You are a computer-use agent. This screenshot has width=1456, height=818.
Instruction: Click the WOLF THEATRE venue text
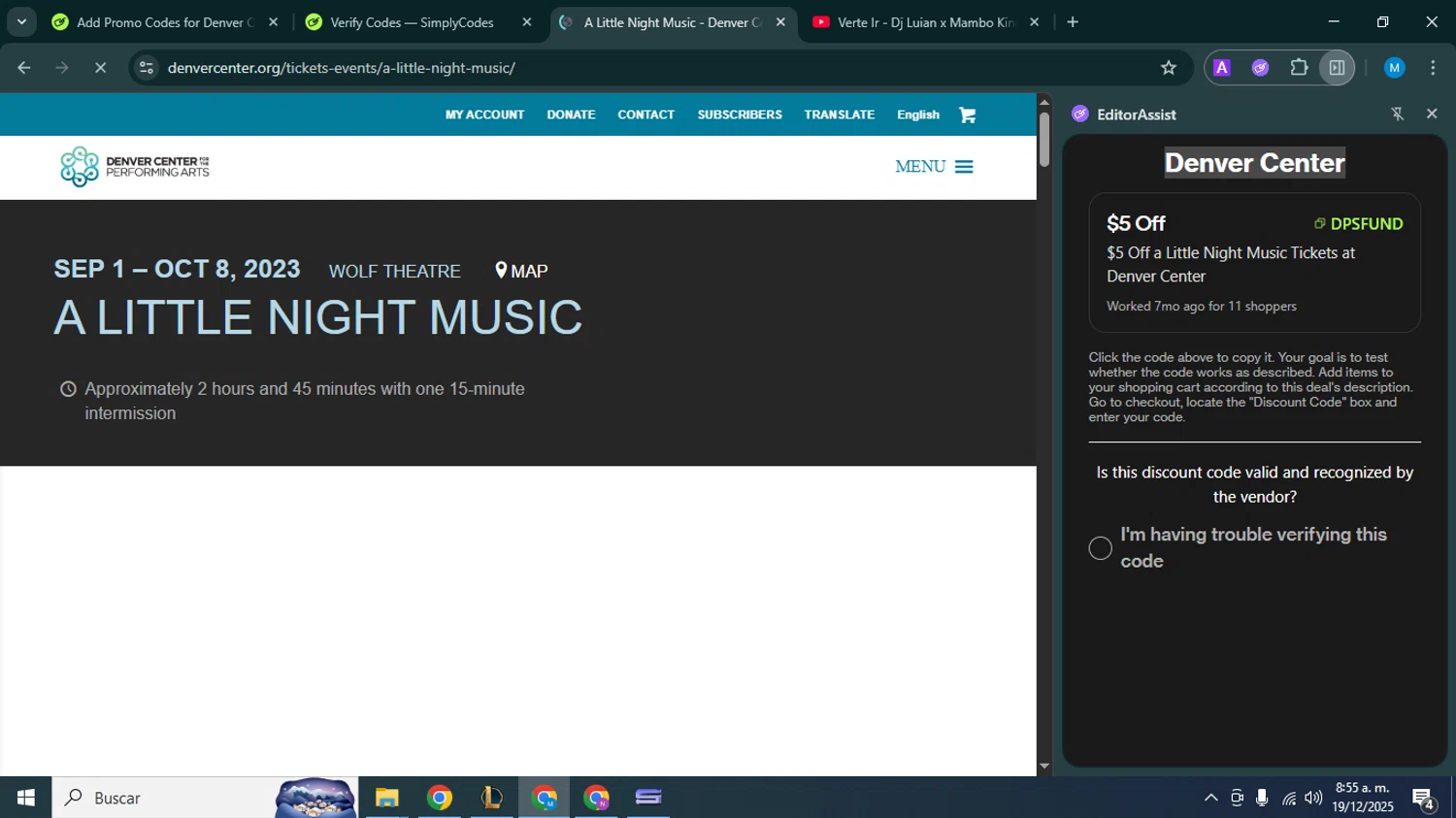pos(395,272)
